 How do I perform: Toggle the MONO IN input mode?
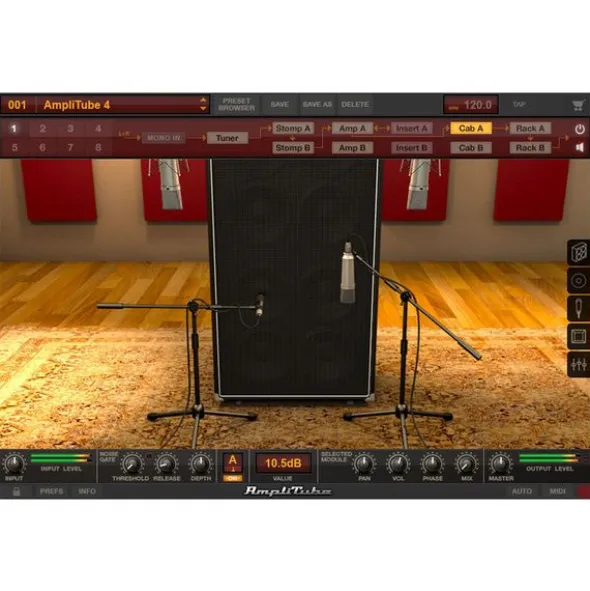pyautogui.click(x=164, y=138)
